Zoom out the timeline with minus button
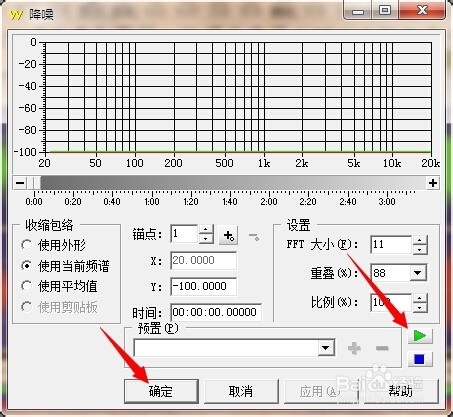The image size is (453, 417). tap(20, 183)
